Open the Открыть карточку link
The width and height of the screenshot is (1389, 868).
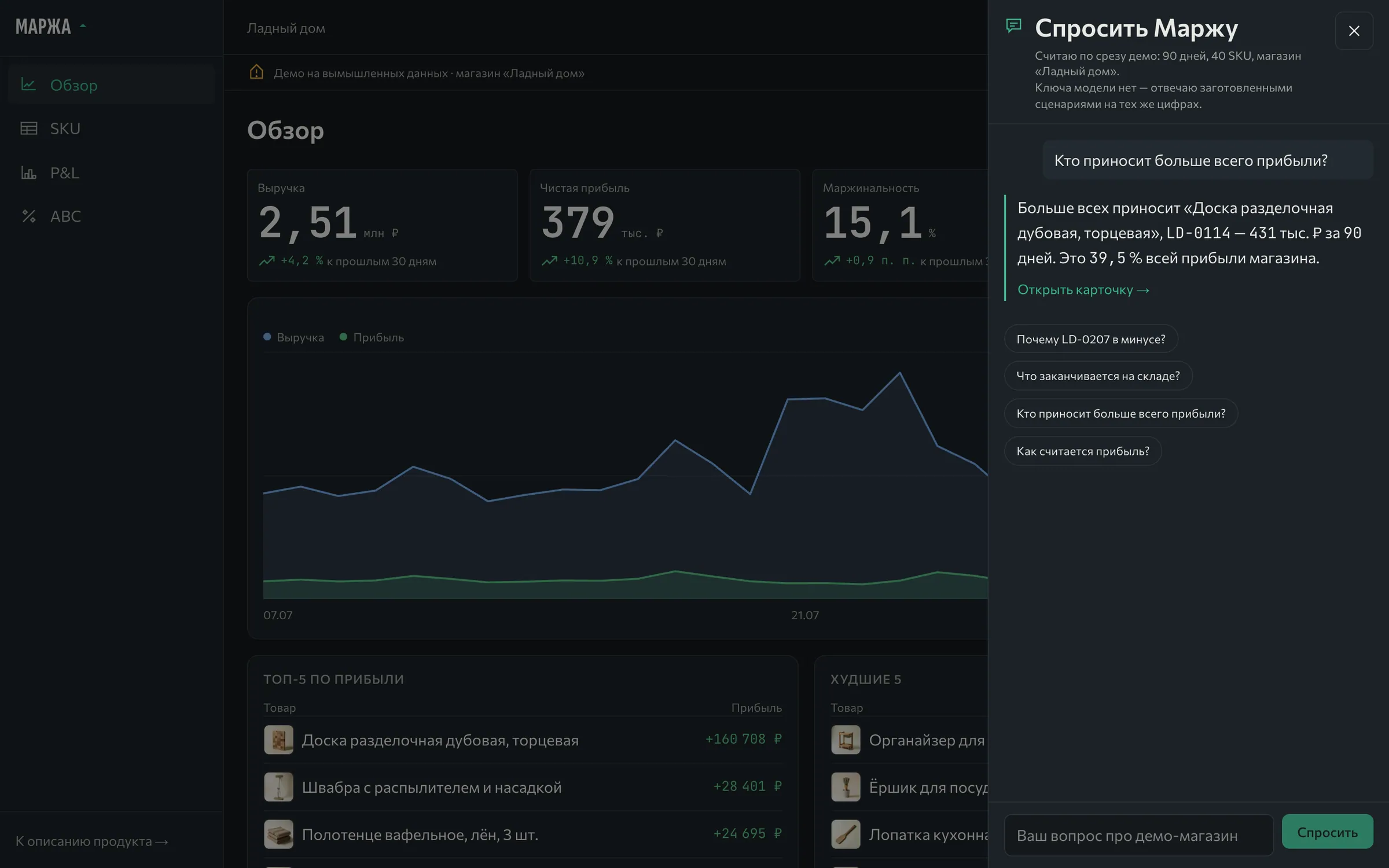tap(1083, 289)
